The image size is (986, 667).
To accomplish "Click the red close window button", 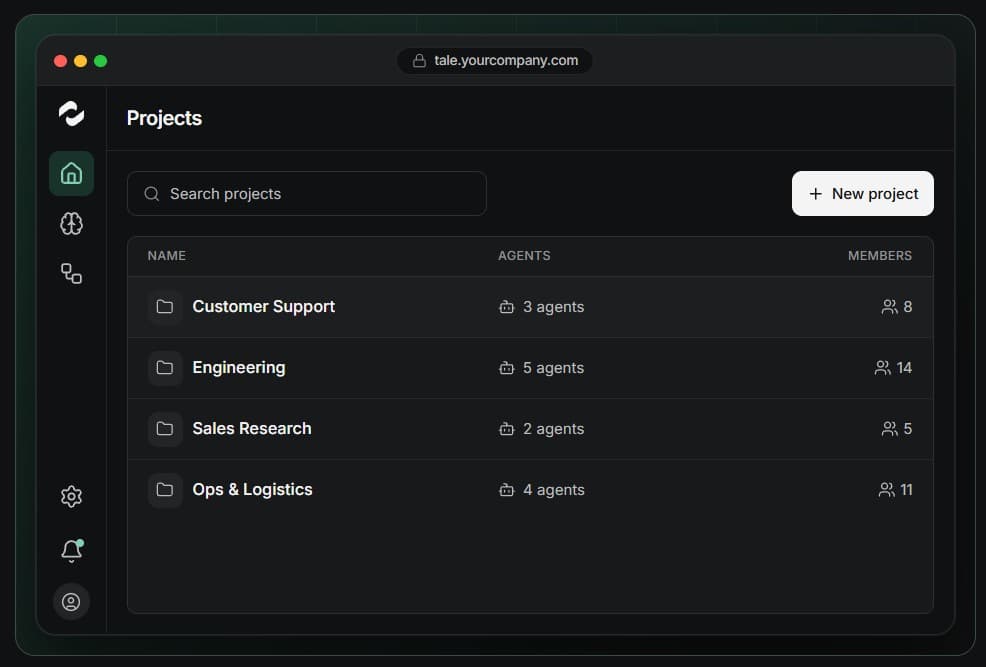I will coord(60,61).
